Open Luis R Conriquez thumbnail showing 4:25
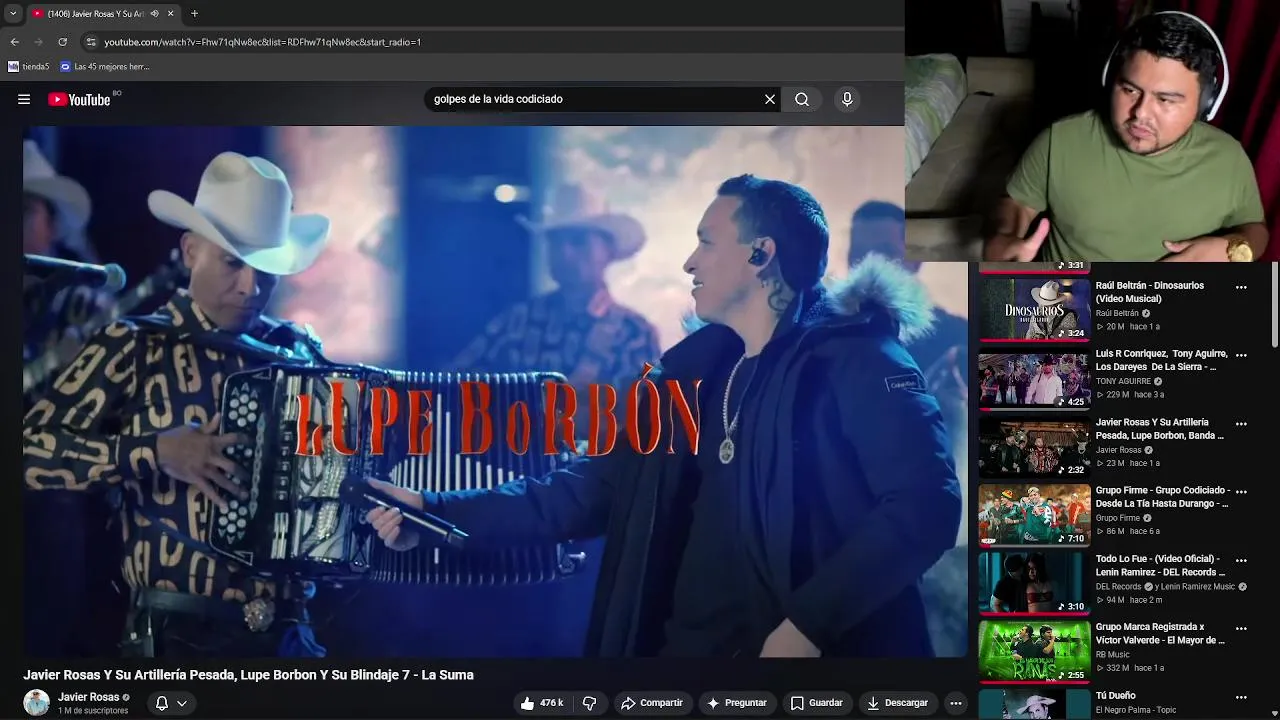This screenshot has width=1280, height=720. (1034, 378)
